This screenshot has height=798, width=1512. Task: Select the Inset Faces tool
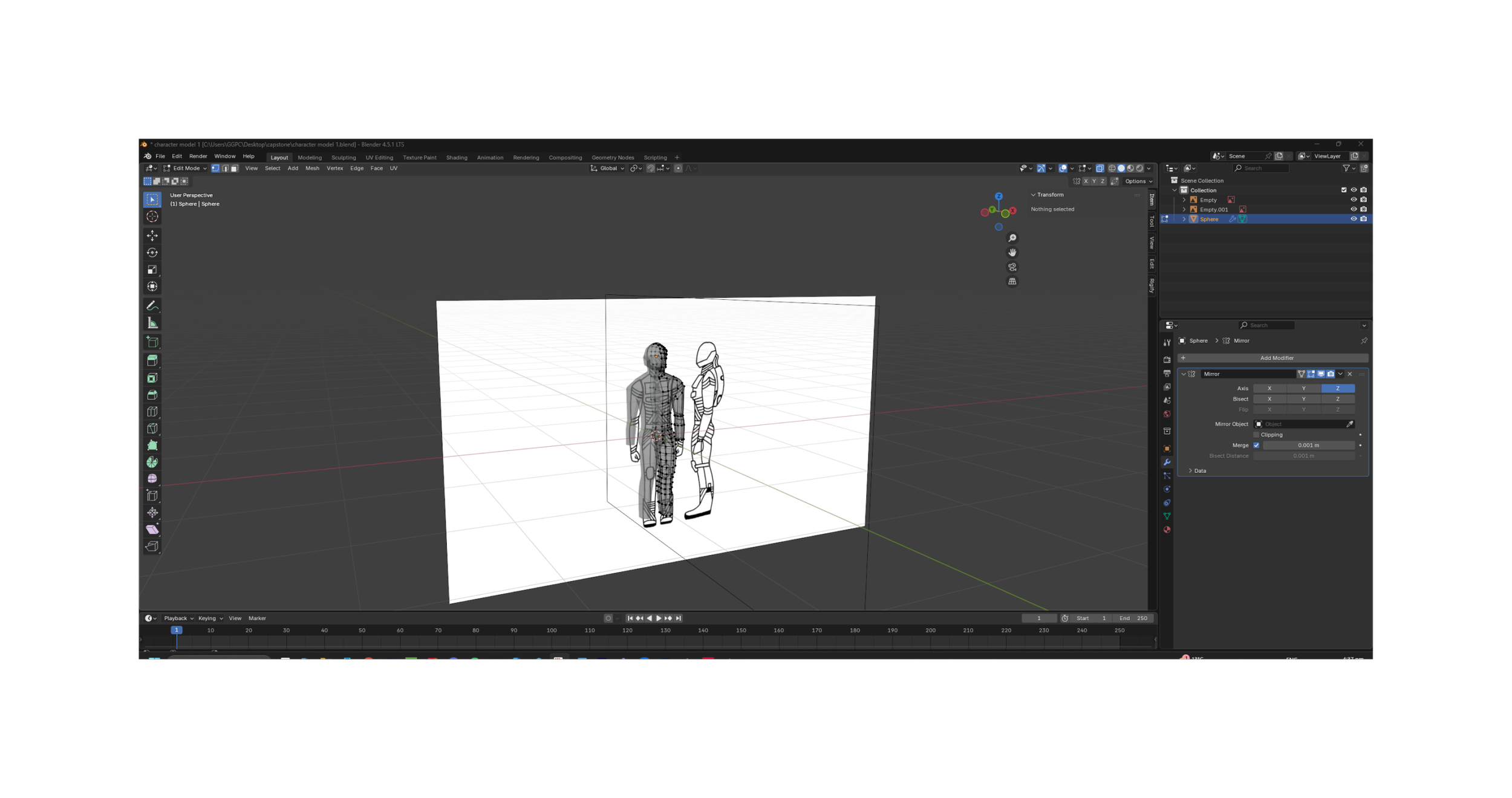(152, 377)
